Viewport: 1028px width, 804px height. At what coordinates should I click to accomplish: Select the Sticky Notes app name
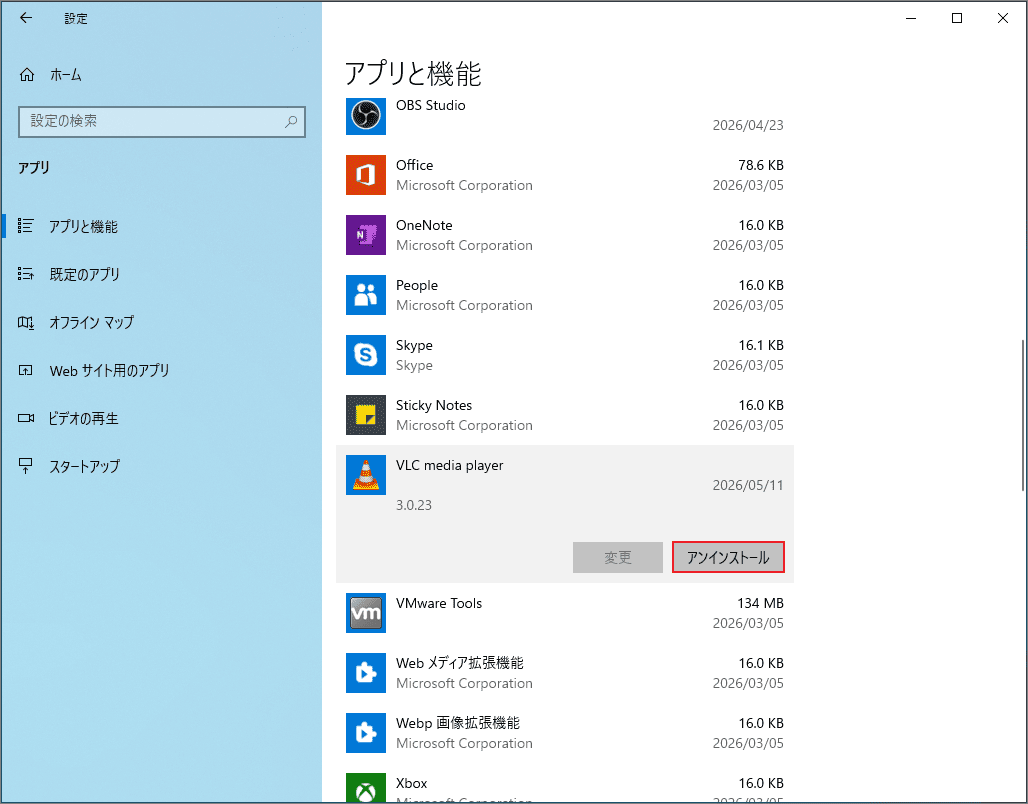coord(434,405)
